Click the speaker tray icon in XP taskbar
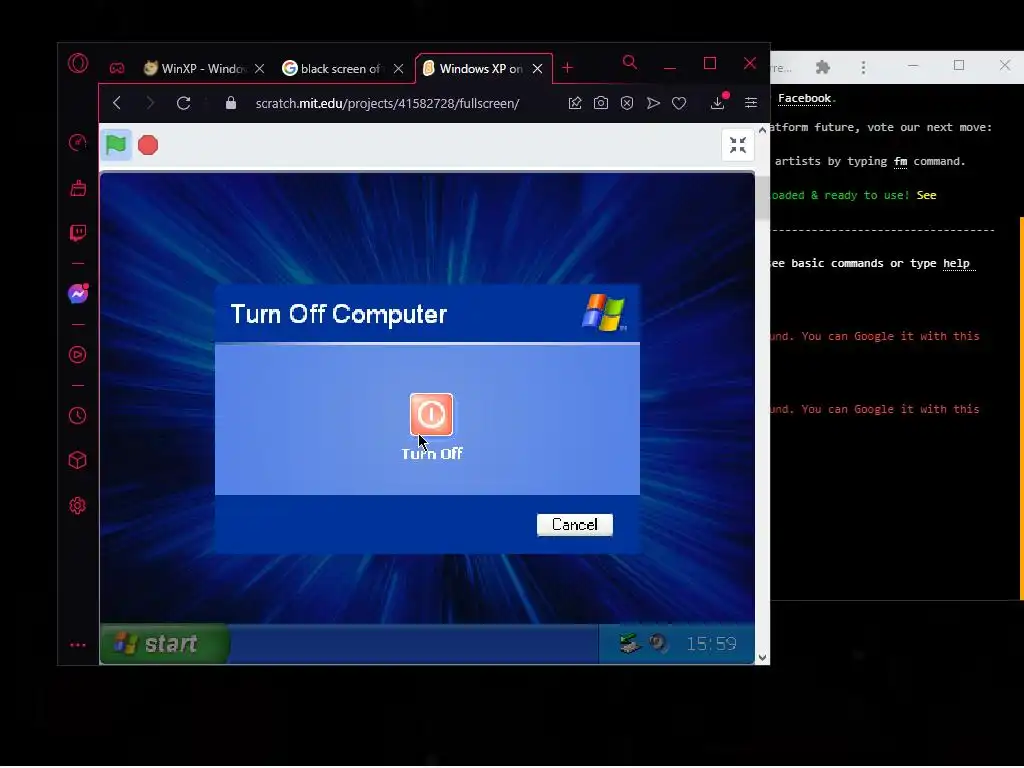This screenshot has width=1024, height=768. [x=658, y=643]
